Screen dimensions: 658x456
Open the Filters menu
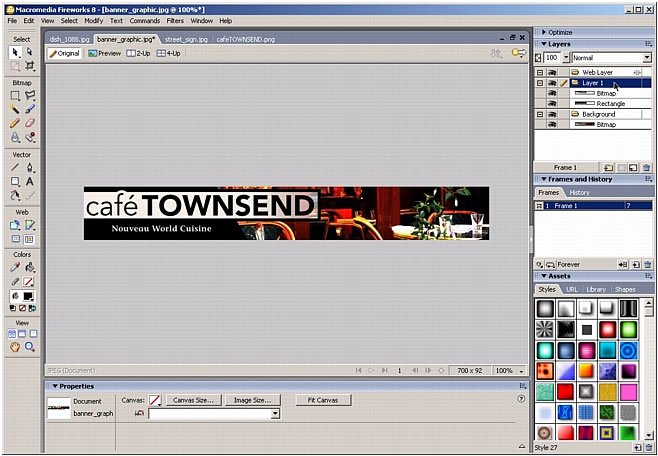point(175,21)
